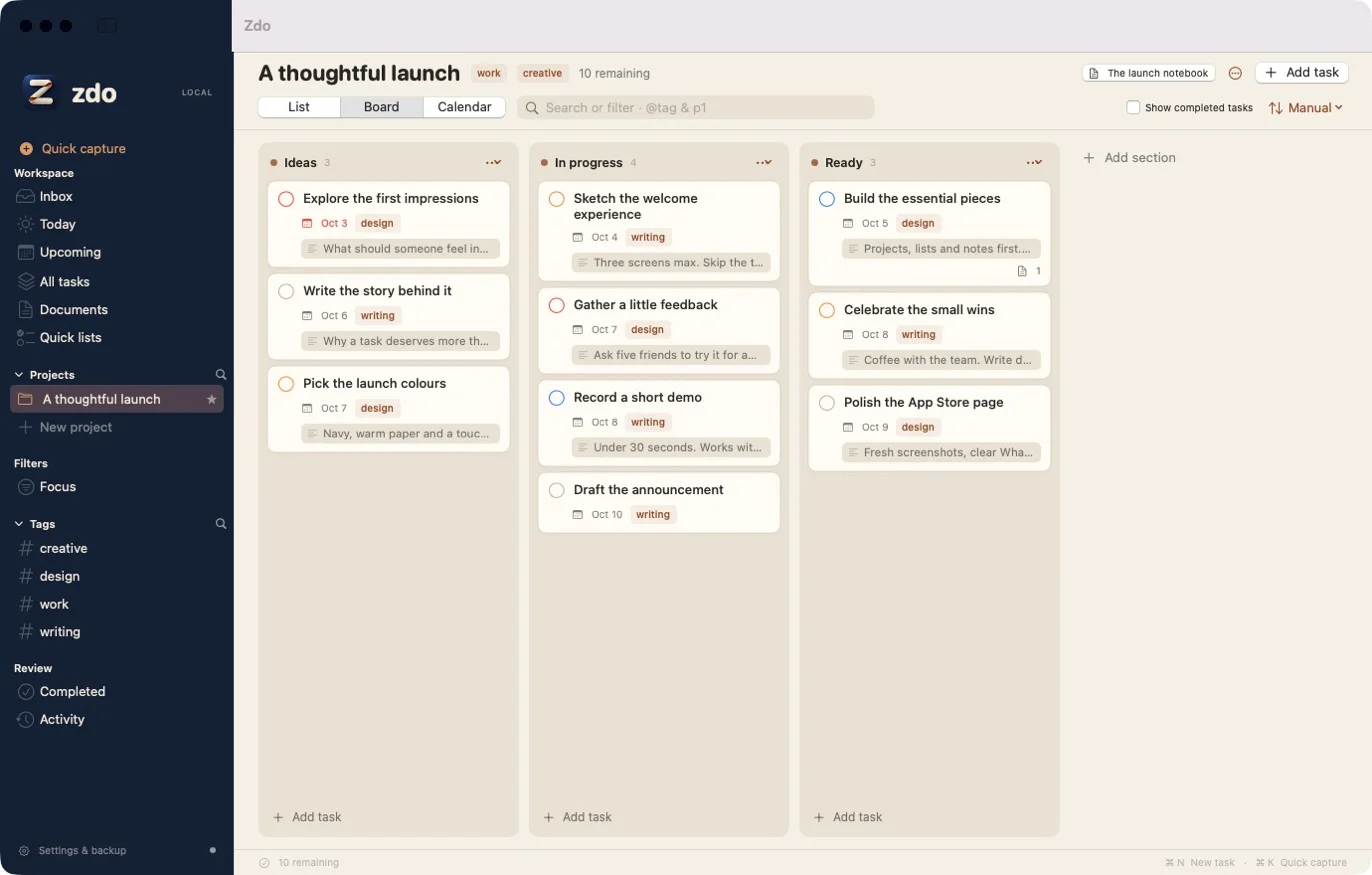Open The launch notebook
The width and height of the screenshot is (1372, 875).
click(1149, 73)
